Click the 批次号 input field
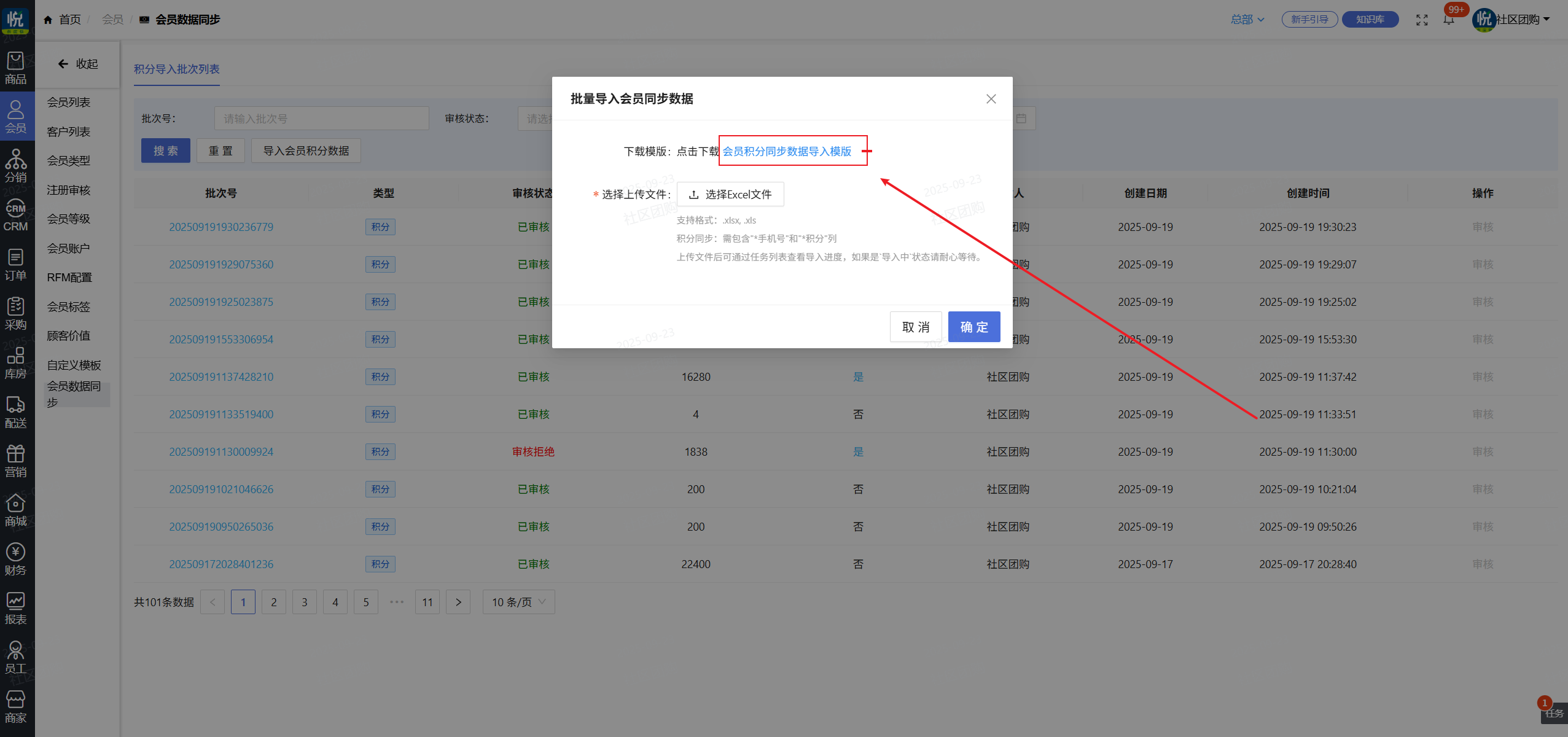1568x737 pixels. [x=321, y=119]
